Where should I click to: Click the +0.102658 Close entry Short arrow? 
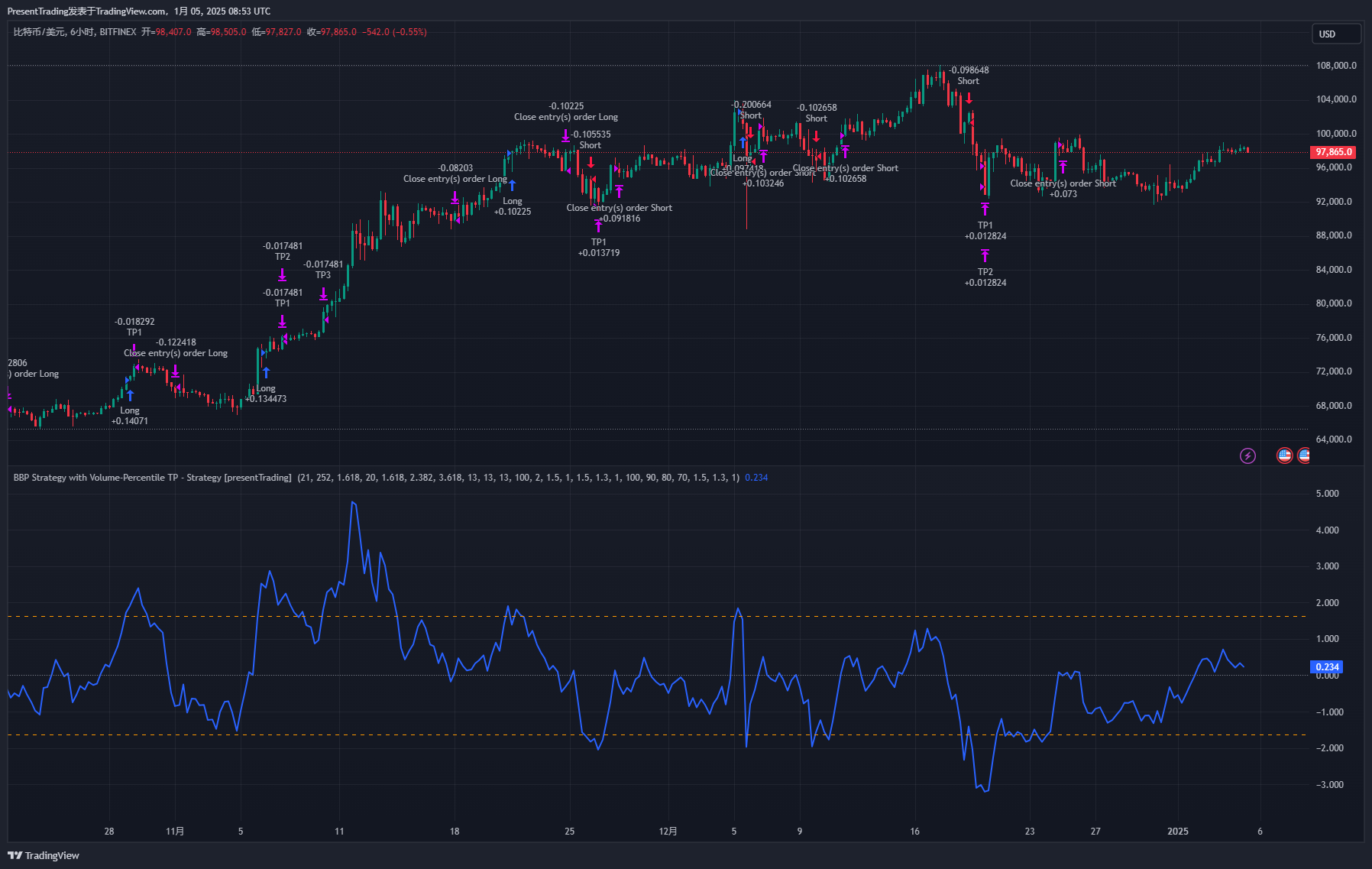coord(845,151)
